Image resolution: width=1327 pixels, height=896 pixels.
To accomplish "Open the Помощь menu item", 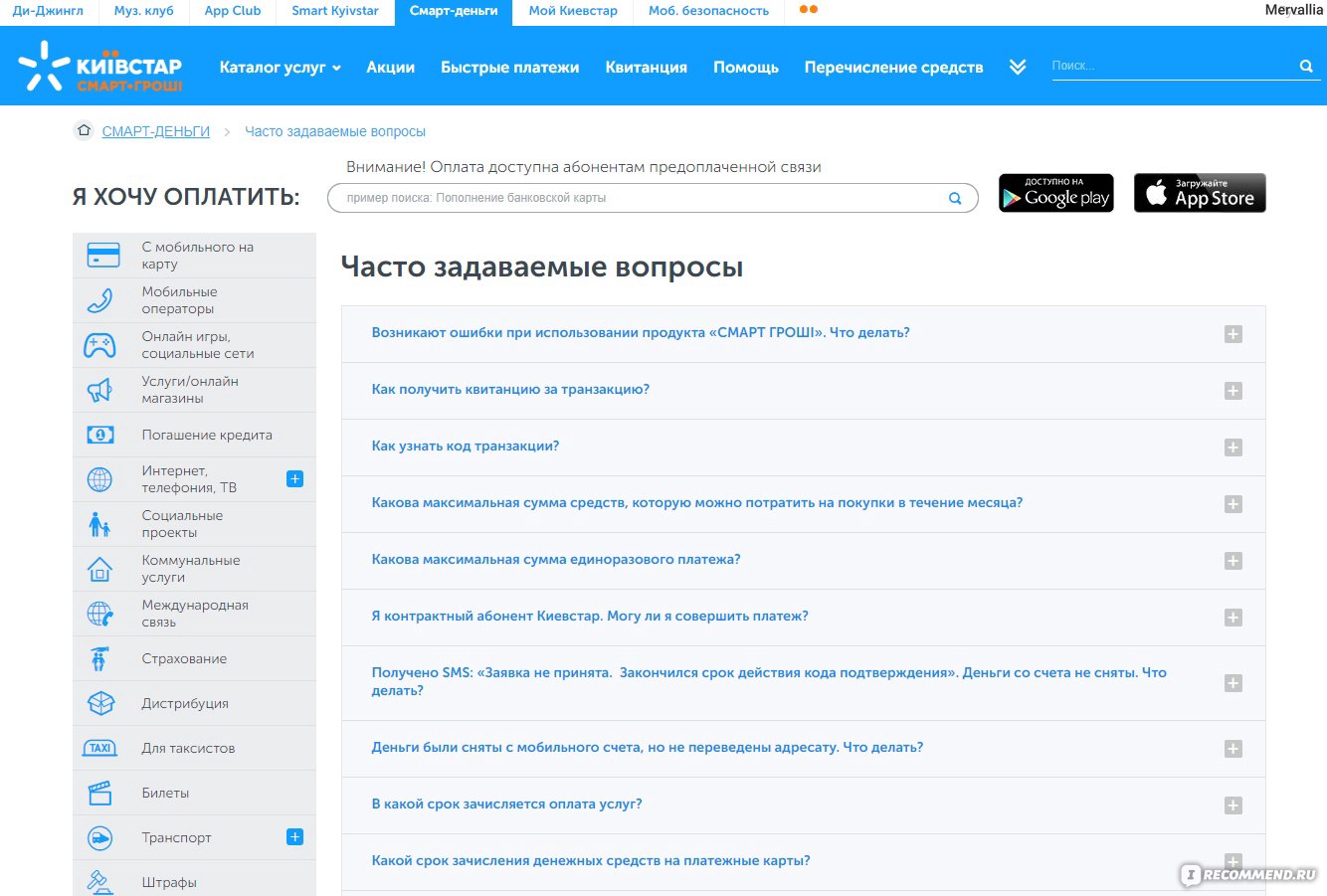I will point(746,67).
